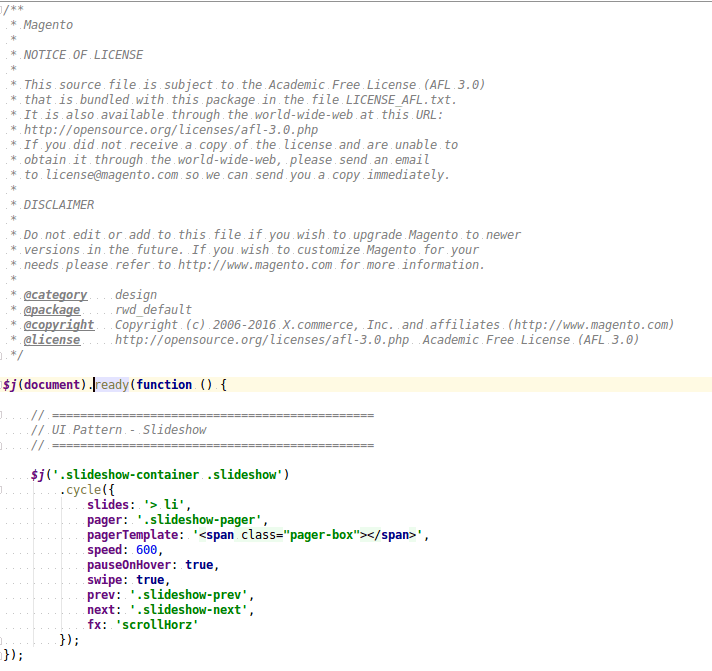Click the '> li' string value
Image resolution: width=712 pixels, height=671 pixels.
click(164, 505)
